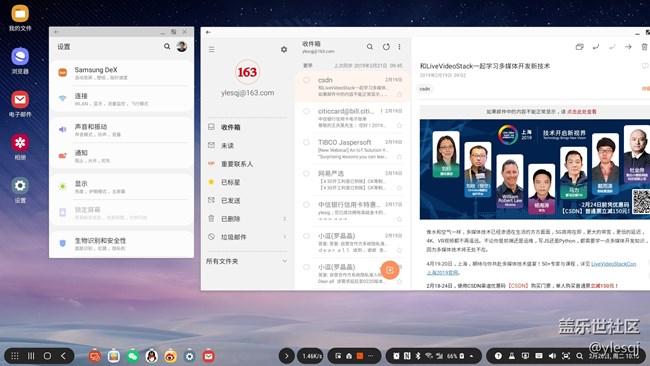650x366 pixels.
Task: Tap the taskbar back chevron
Action: (x=63, y=356)
